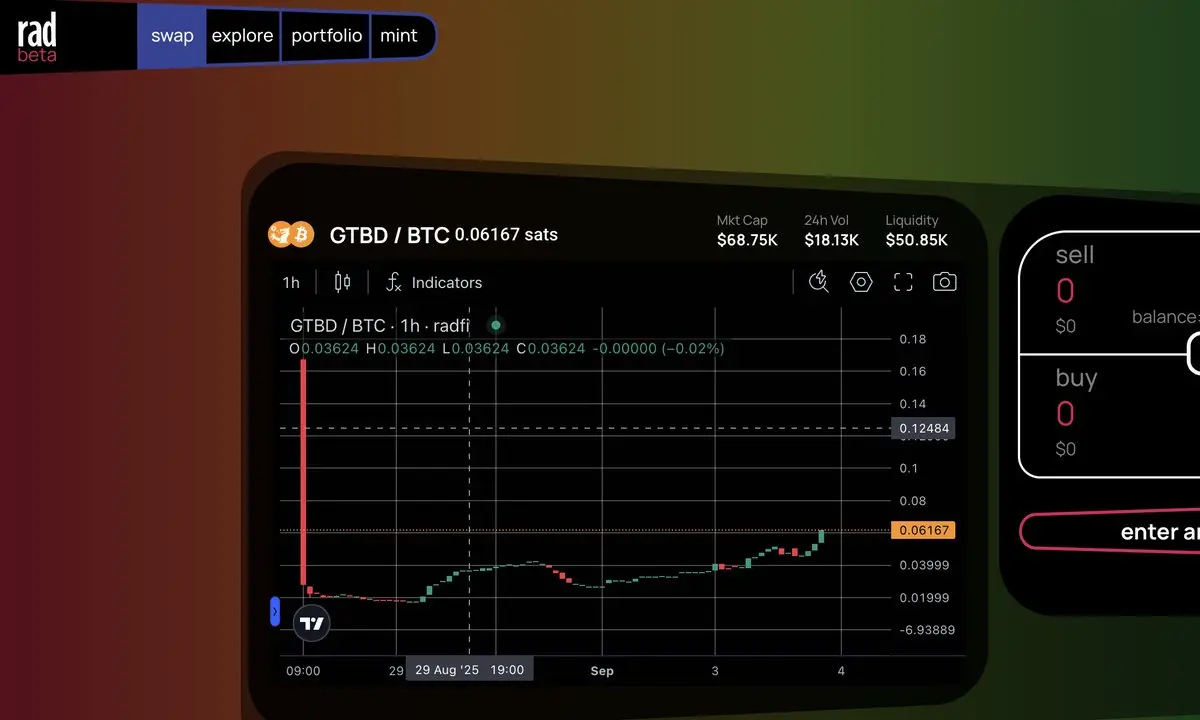Click the GTBD/BTC token pair icon
This screenshot has width=1200, height=720.
(291, 235)
